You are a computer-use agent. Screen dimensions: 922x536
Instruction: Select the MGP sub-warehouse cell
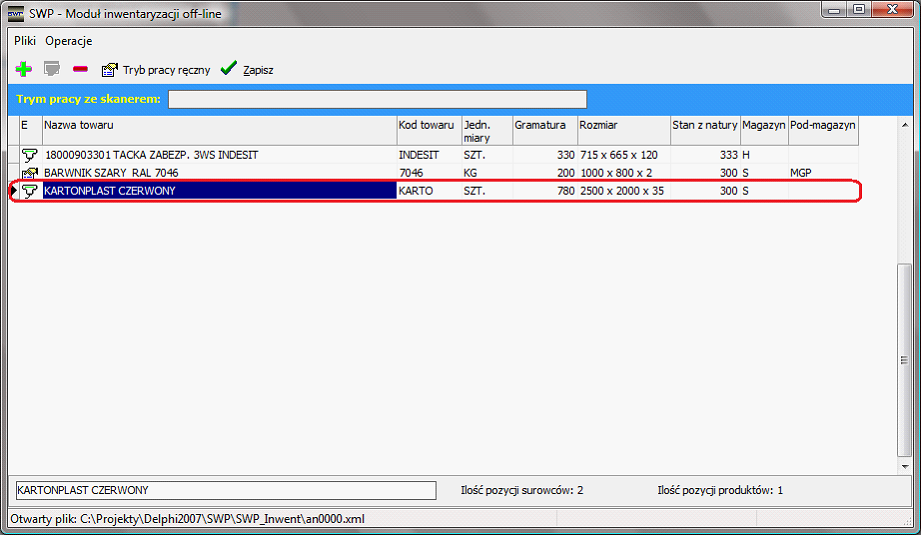822,173
